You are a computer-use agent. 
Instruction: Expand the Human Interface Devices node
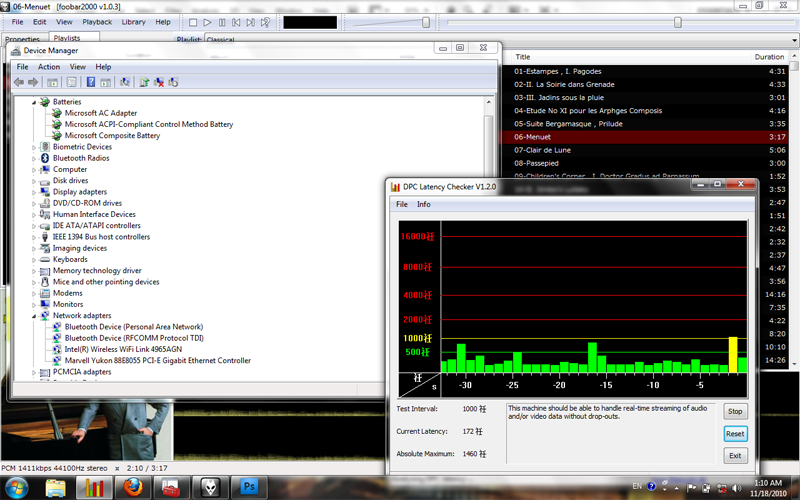click(34, 214)
